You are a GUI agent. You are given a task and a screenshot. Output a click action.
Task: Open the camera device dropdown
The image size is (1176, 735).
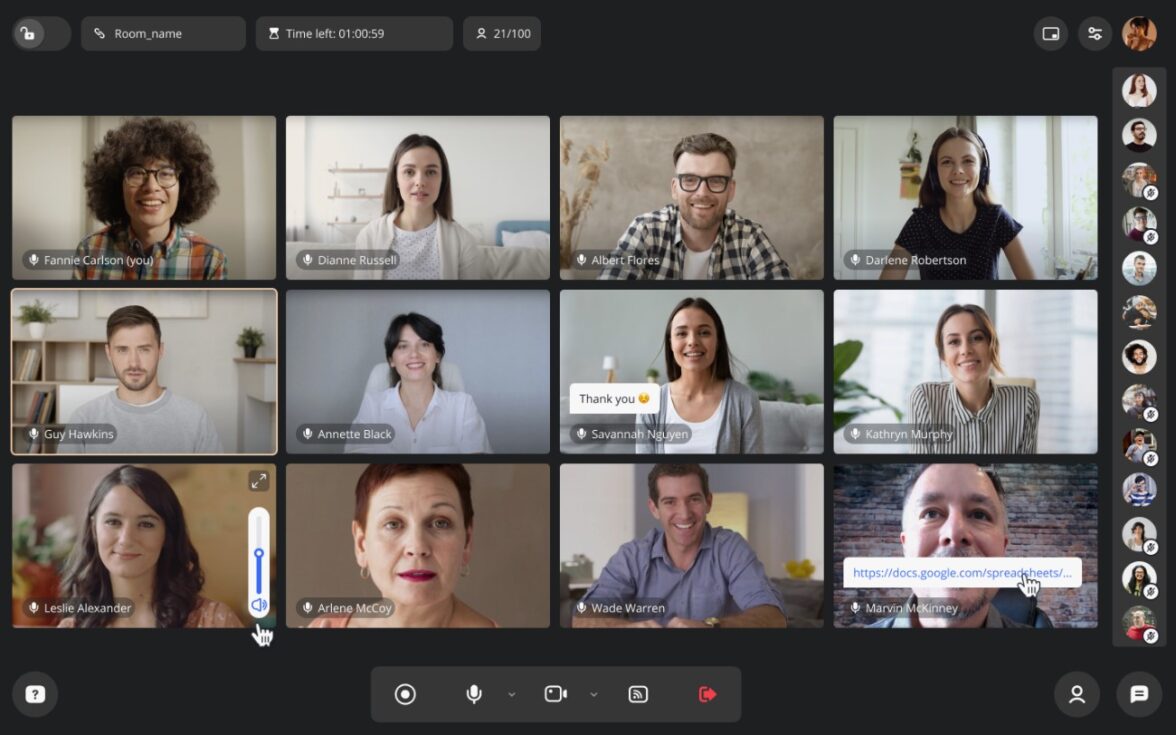pyautogui.click(x=595, y=693)
